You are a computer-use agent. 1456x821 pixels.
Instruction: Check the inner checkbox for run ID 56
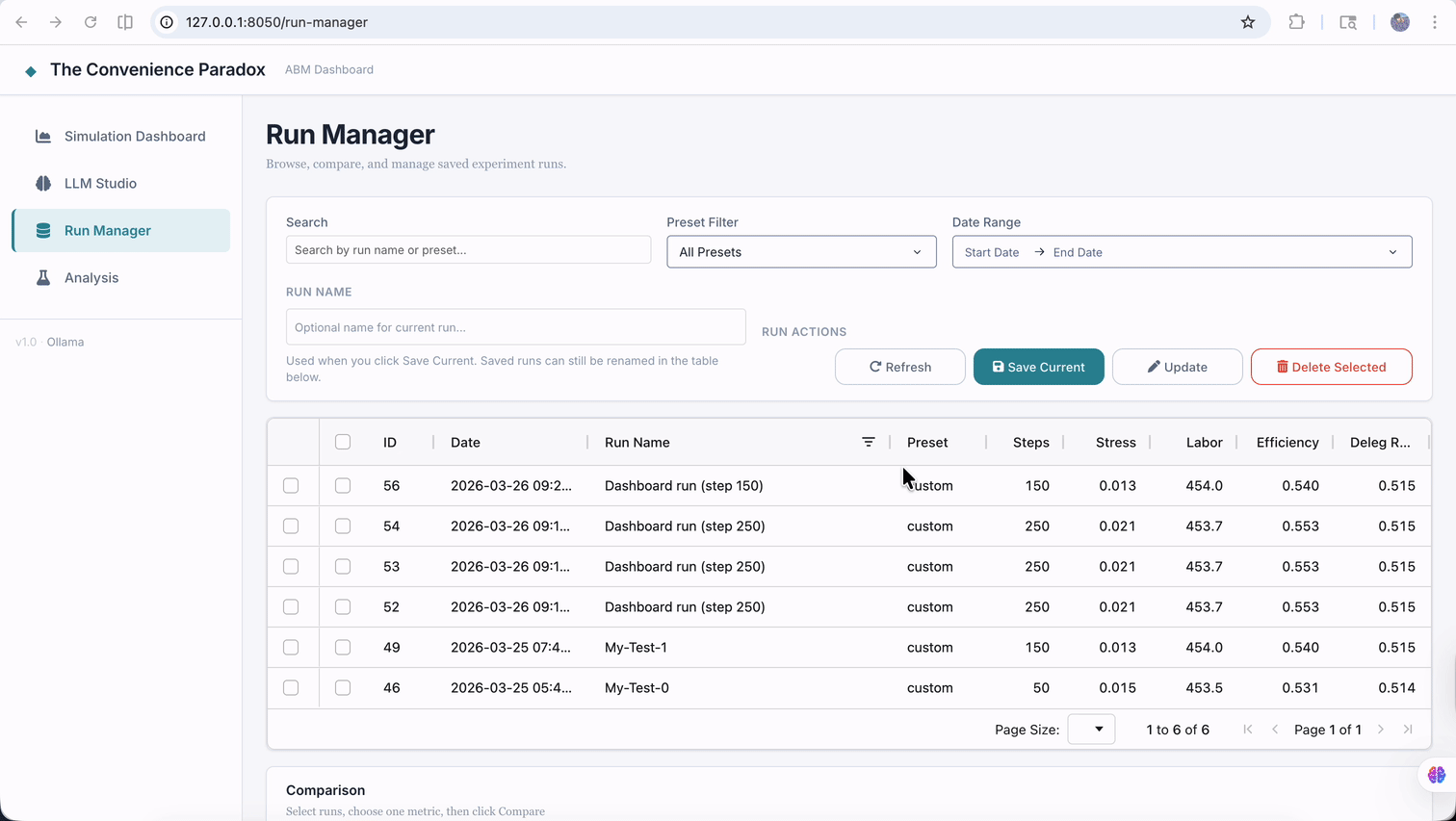coord(343,486)
